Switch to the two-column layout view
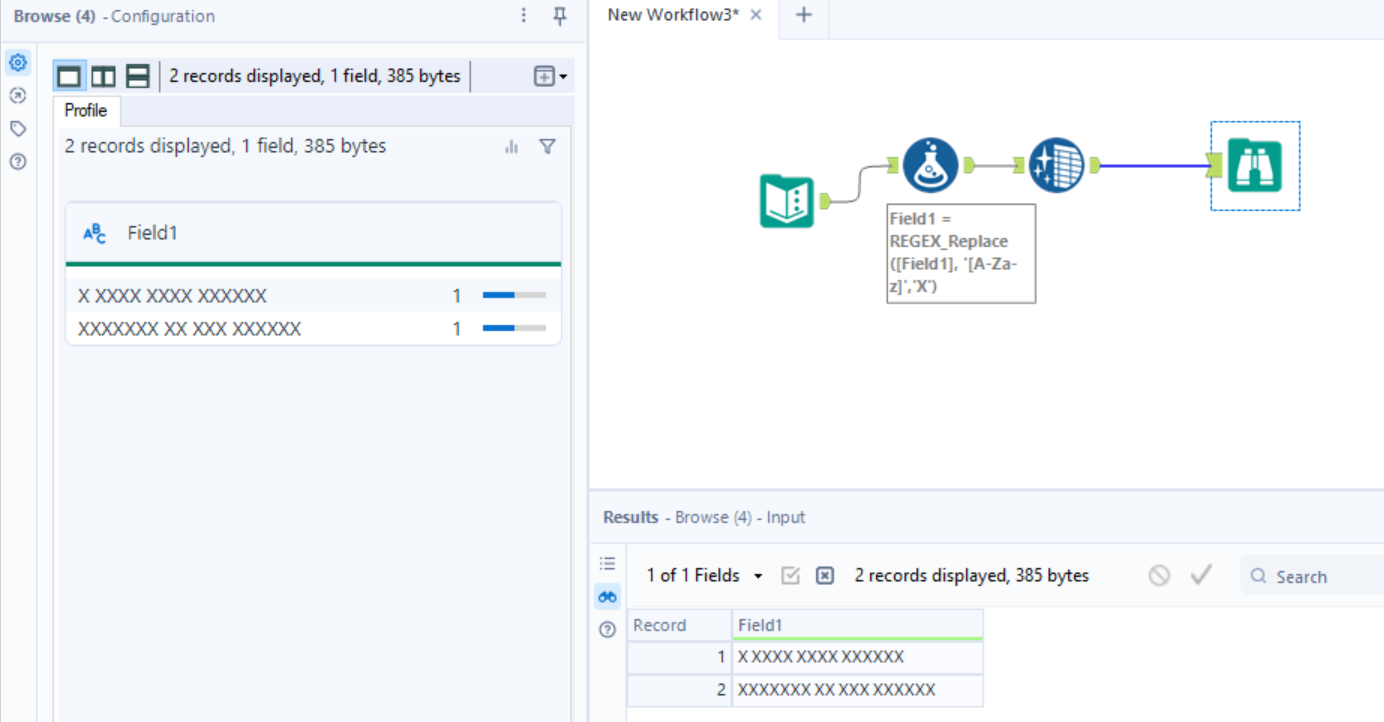Image resolution: width=1384 pixels, height=722 pixels. pyautogui.click(x=102, y=75)
